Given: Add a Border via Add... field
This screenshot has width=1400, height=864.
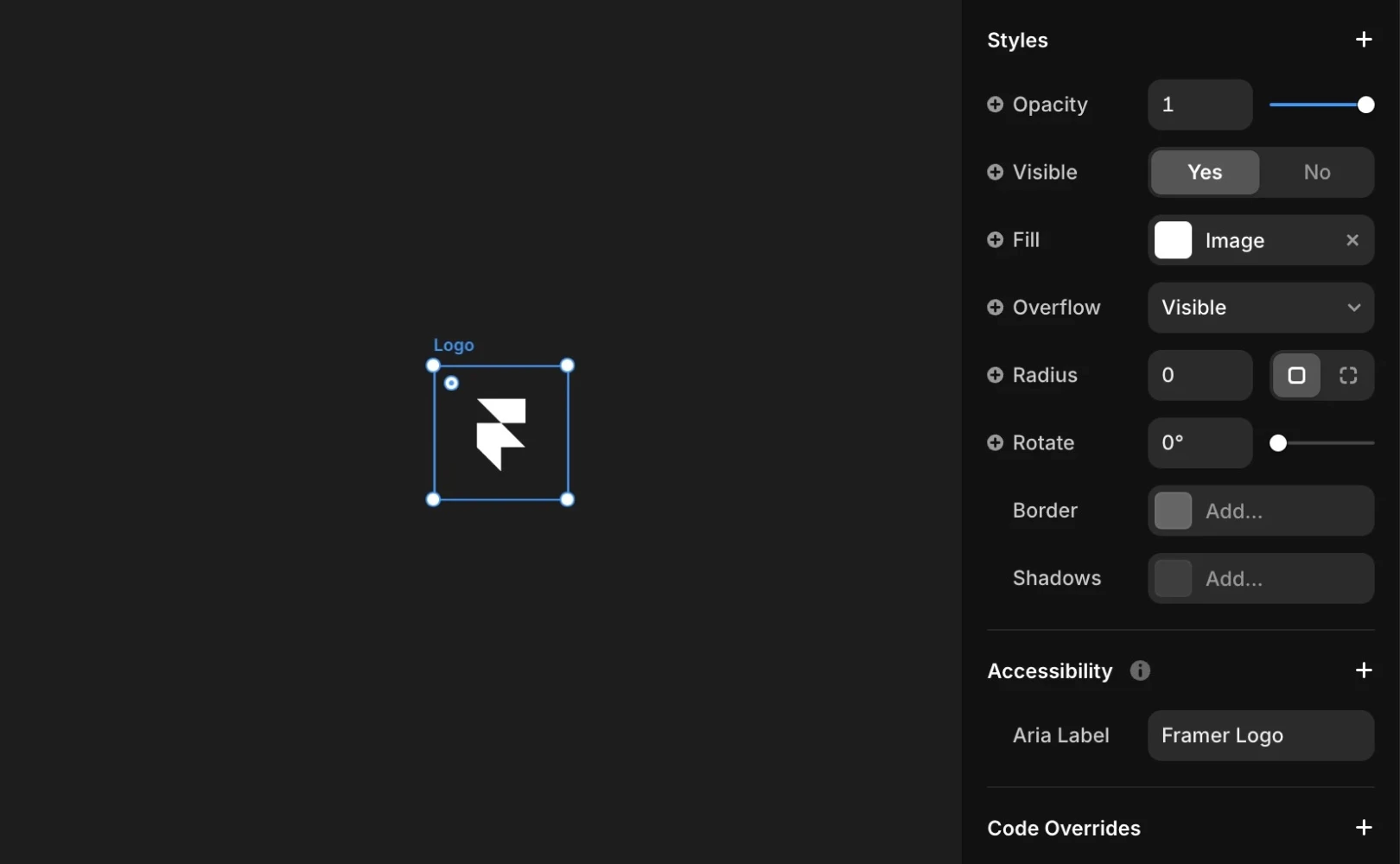Looking at the screenshot, I should coord(1261,511).
